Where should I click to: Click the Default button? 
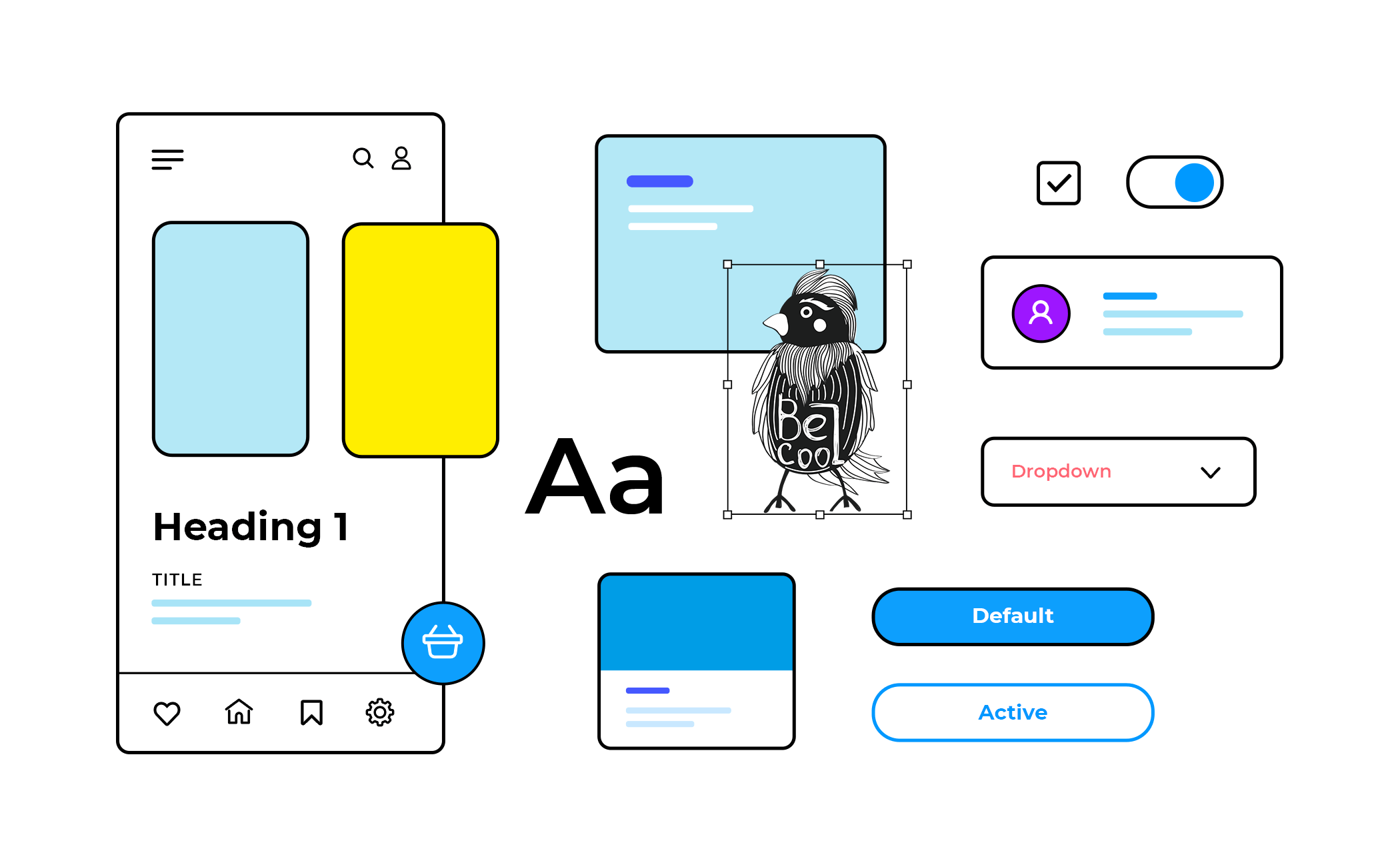point(1013,615)
